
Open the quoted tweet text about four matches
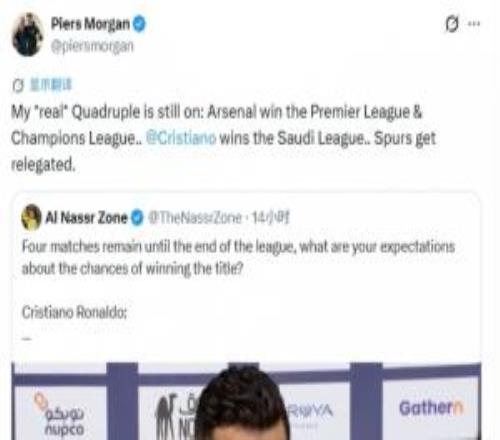click(238, 258)
